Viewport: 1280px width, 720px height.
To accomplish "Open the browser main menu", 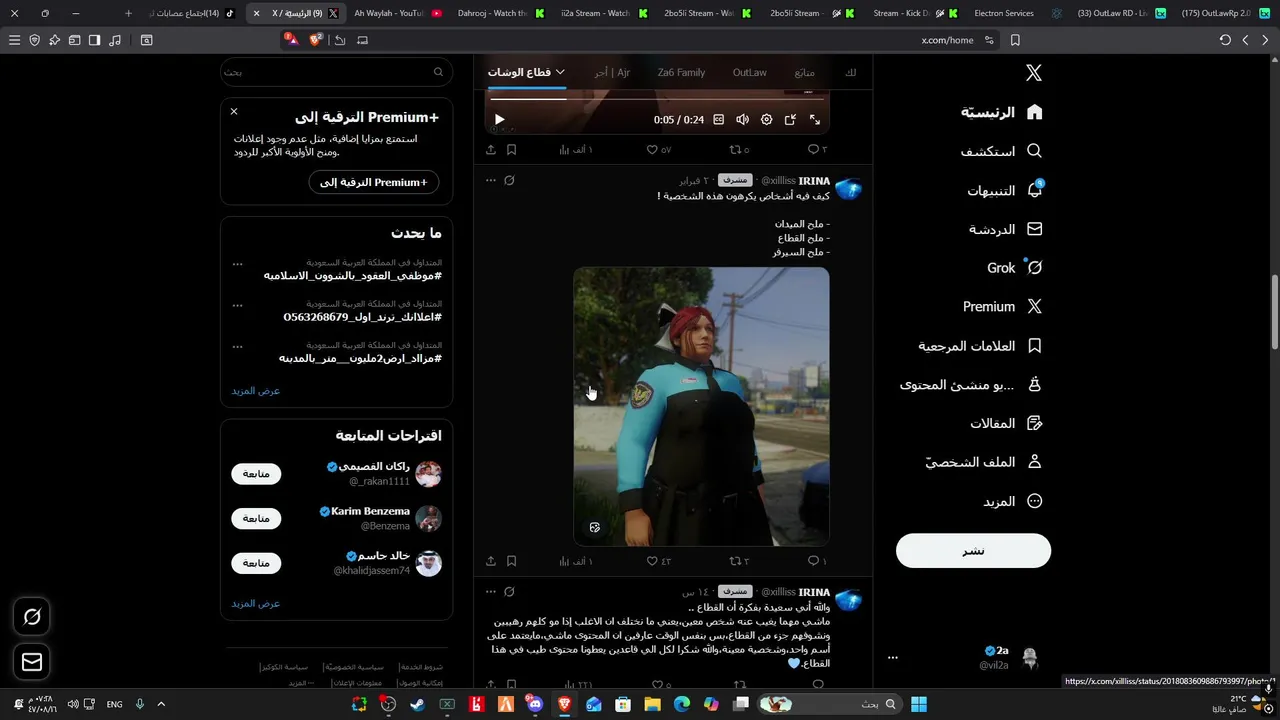I will tap(14, 40).
